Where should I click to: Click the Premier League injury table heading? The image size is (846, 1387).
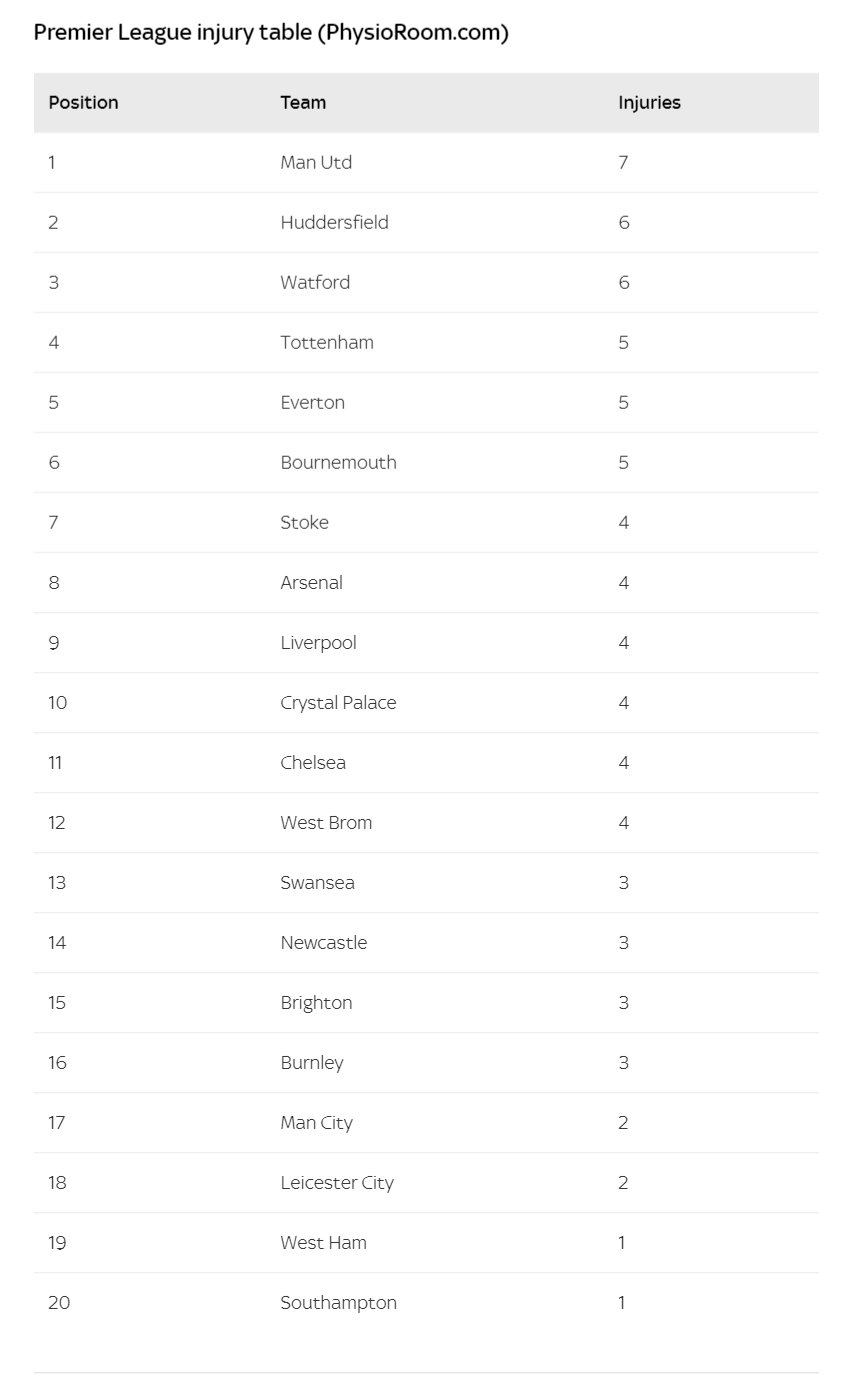[271, 32]
